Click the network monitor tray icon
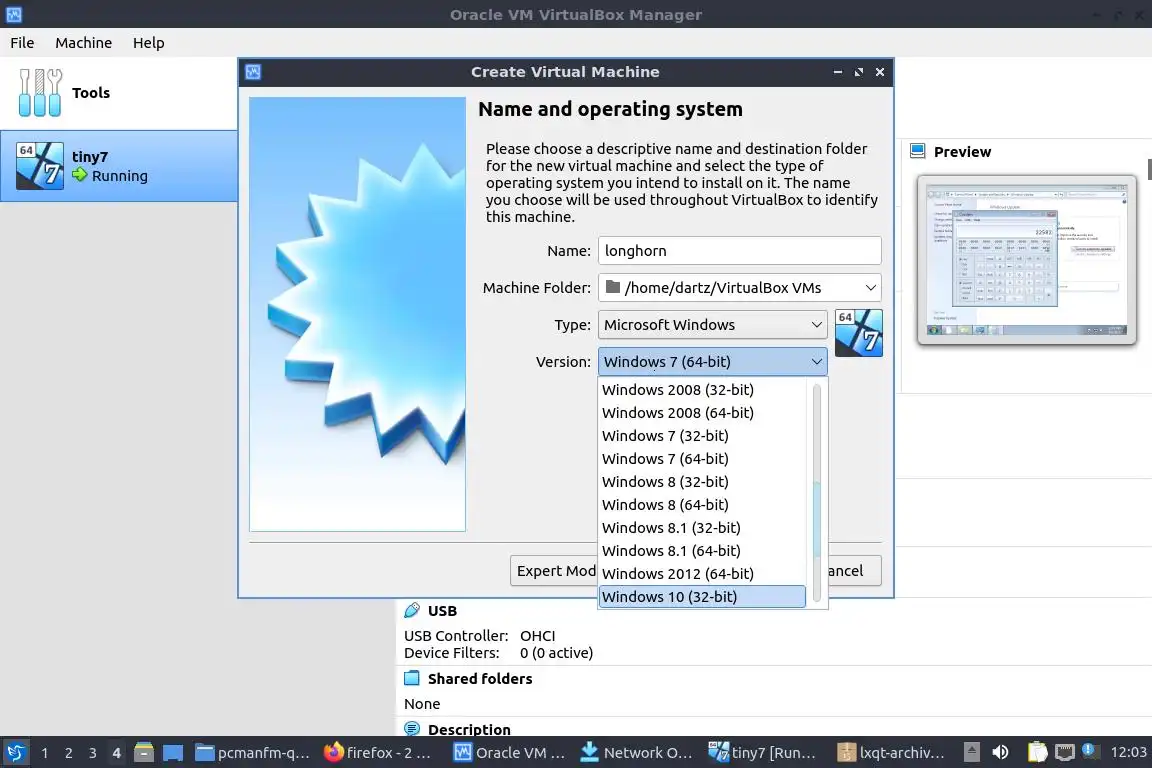The height and width of the screenshot is (768, 1152). [x=1065, y=753]
